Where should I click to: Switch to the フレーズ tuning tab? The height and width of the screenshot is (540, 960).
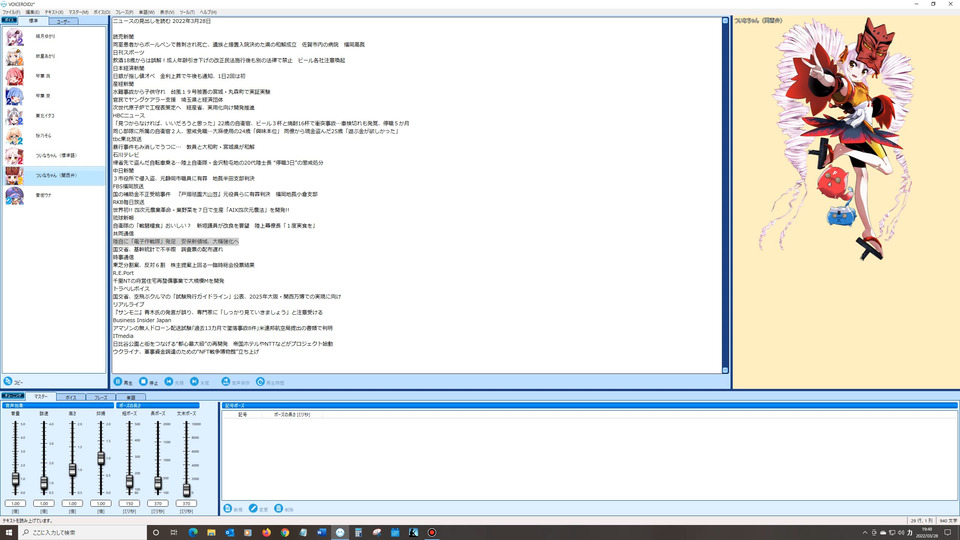(x=100, y=397)
